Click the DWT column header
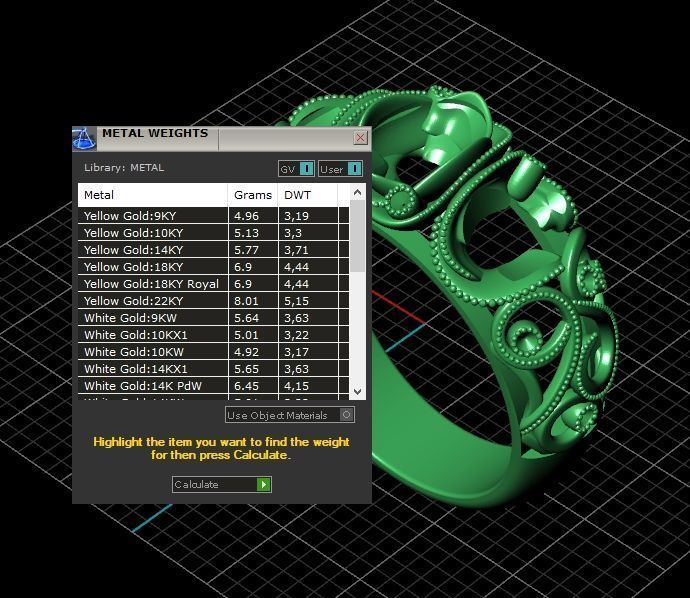The width and height of the screenshot is (690, 598). point(308,195)
